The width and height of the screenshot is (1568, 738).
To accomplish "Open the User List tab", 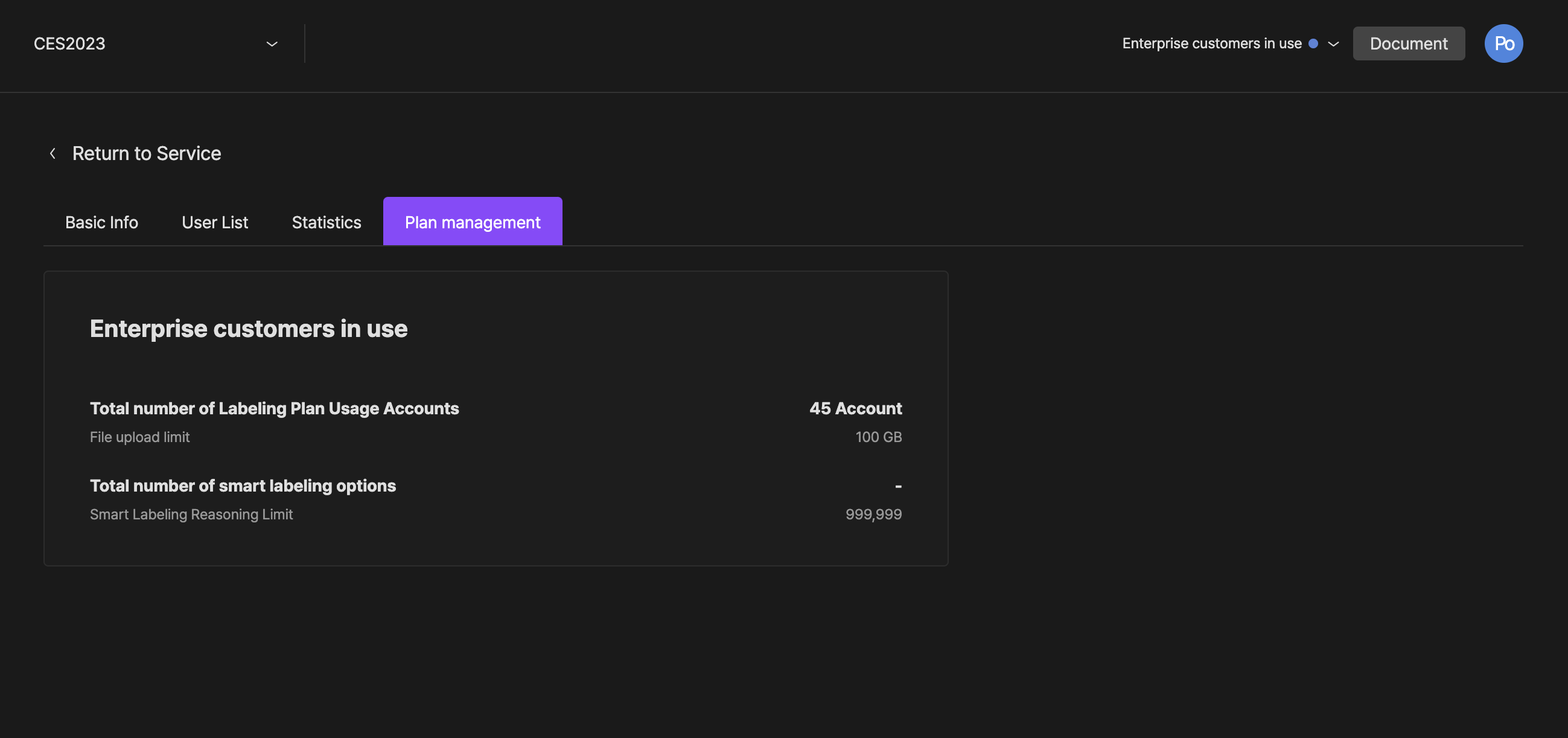I will (x=215, y=222).
